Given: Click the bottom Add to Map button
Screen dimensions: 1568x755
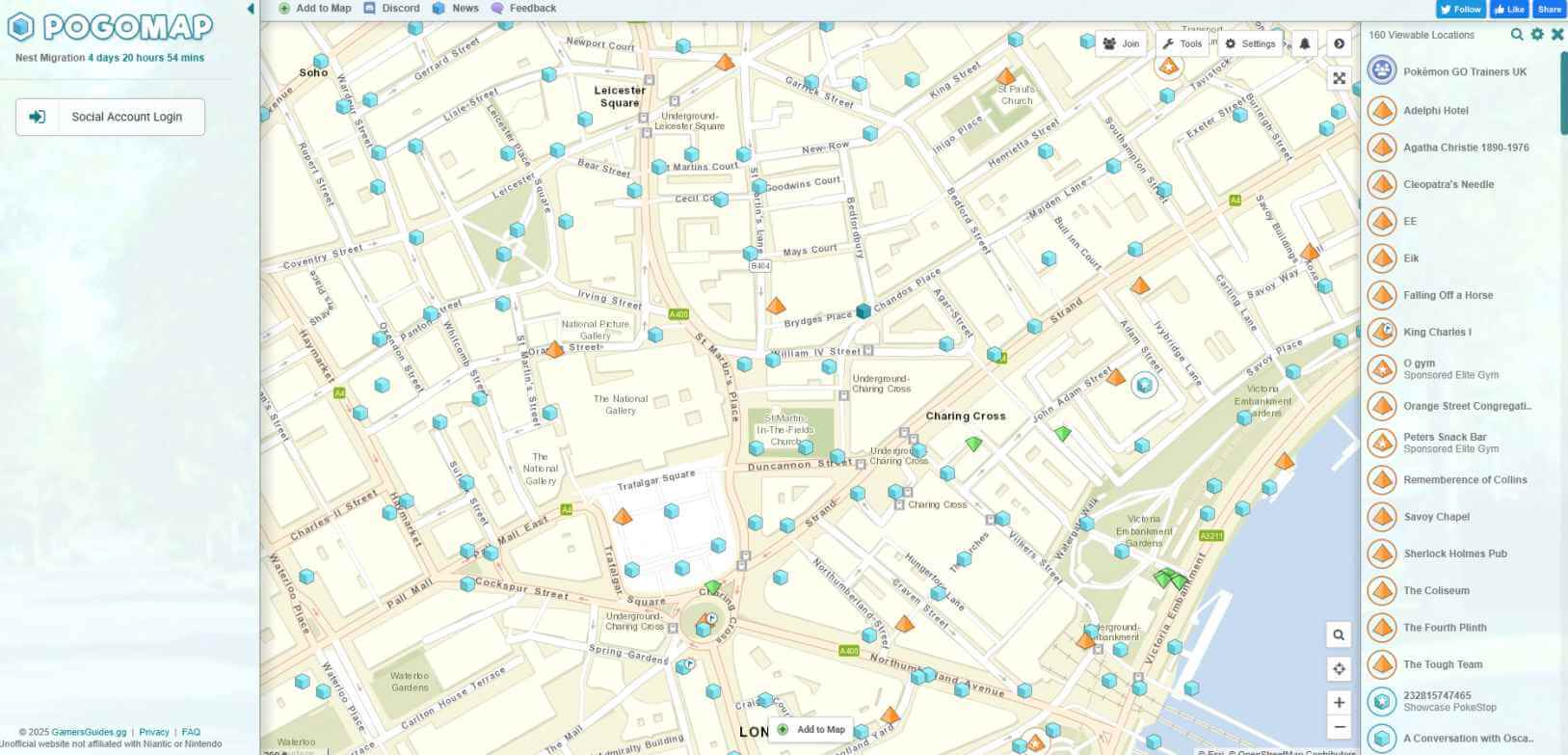Looking at the screenshot, I should pyautogui.click(x=811, y=730).
